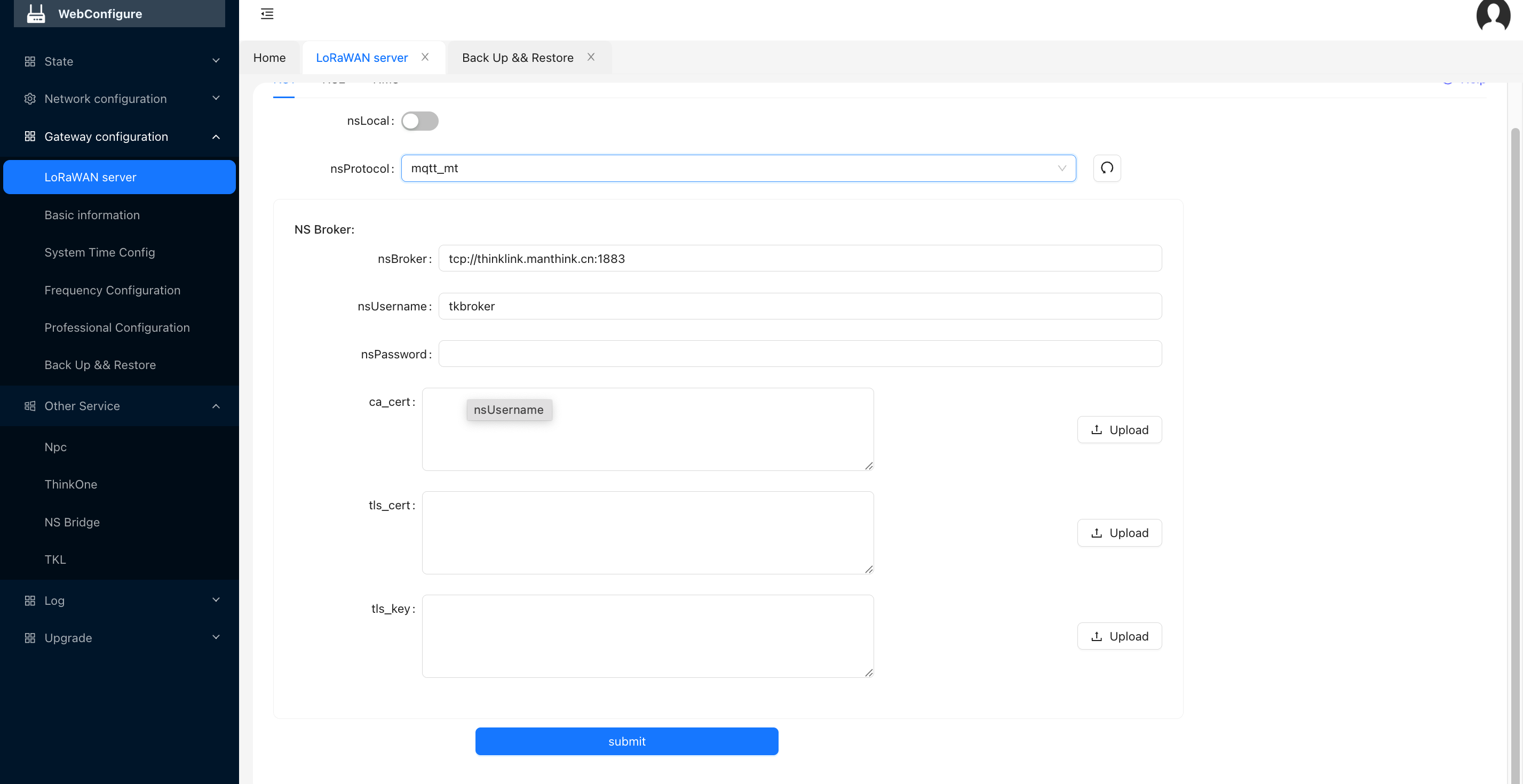
Task: Collapse the Other Service chevron
Action: pyautogui.click(x=216, y=406)
